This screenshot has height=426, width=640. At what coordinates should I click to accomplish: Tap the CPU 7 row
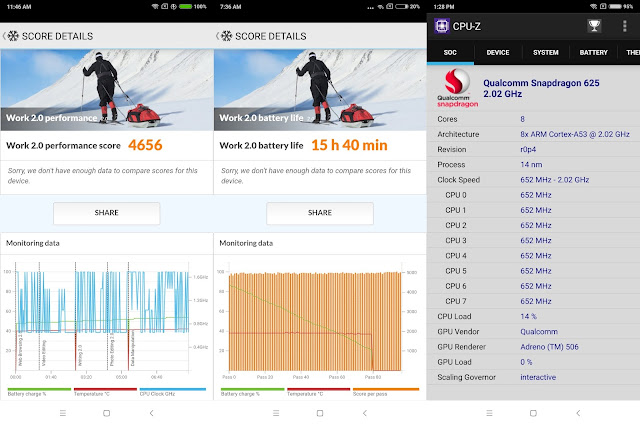coord(533,301)
